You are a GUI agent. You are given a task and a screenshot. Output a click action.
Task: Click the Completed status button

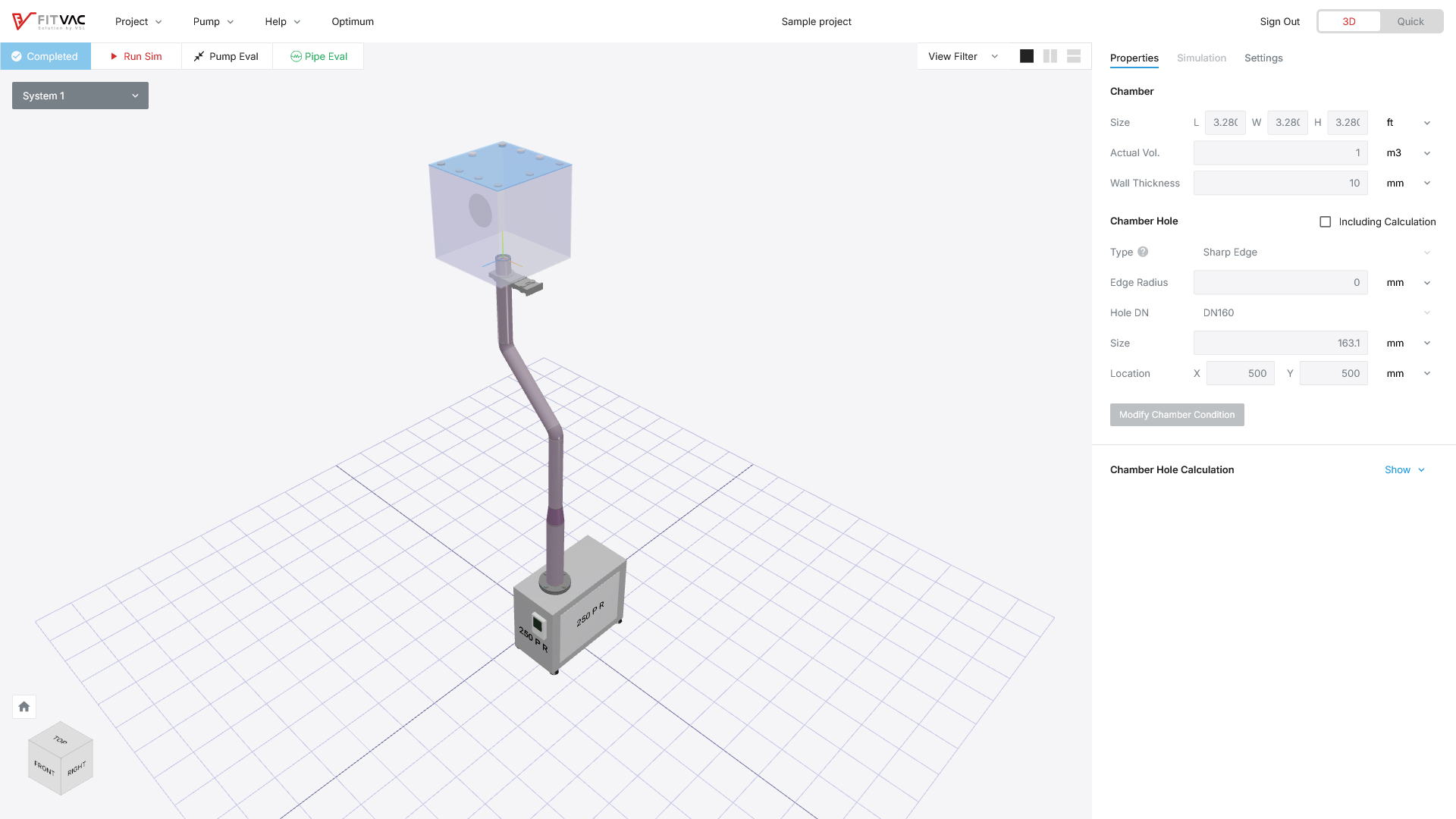coord(45,56)
